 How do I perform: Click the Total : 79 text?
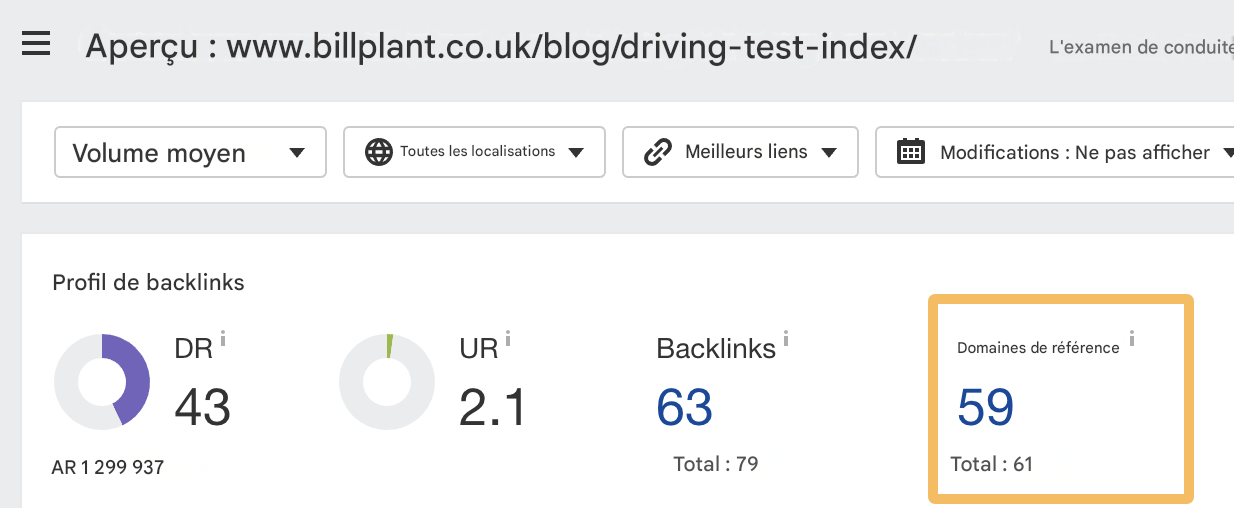(716, 464)
